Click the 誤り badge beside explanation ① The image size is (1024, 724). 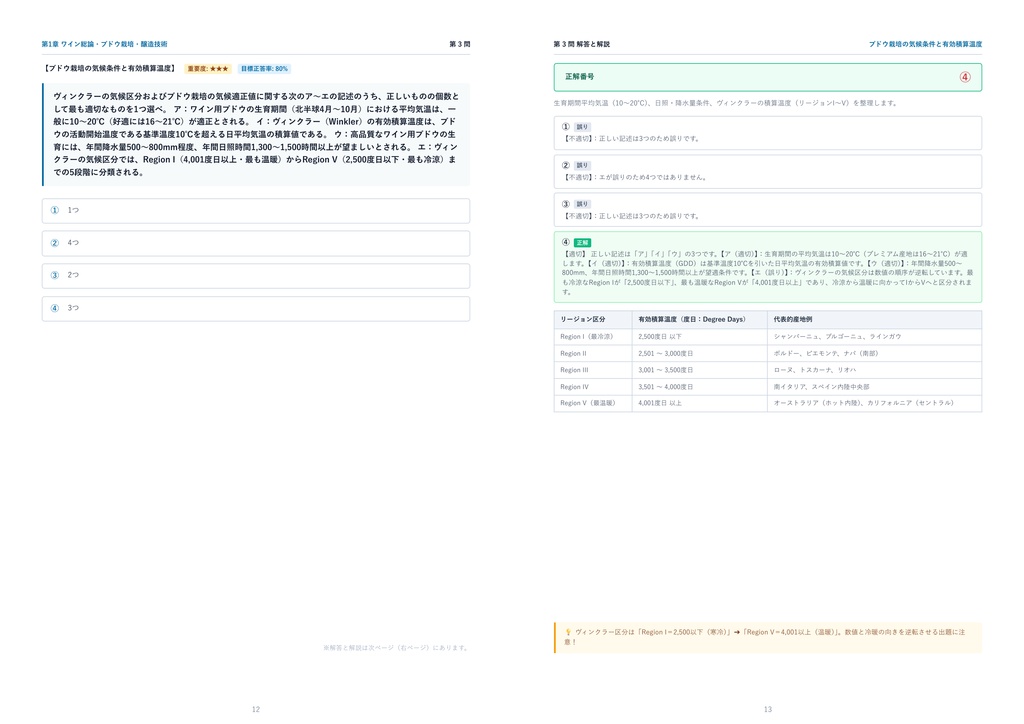coord(582,127)
